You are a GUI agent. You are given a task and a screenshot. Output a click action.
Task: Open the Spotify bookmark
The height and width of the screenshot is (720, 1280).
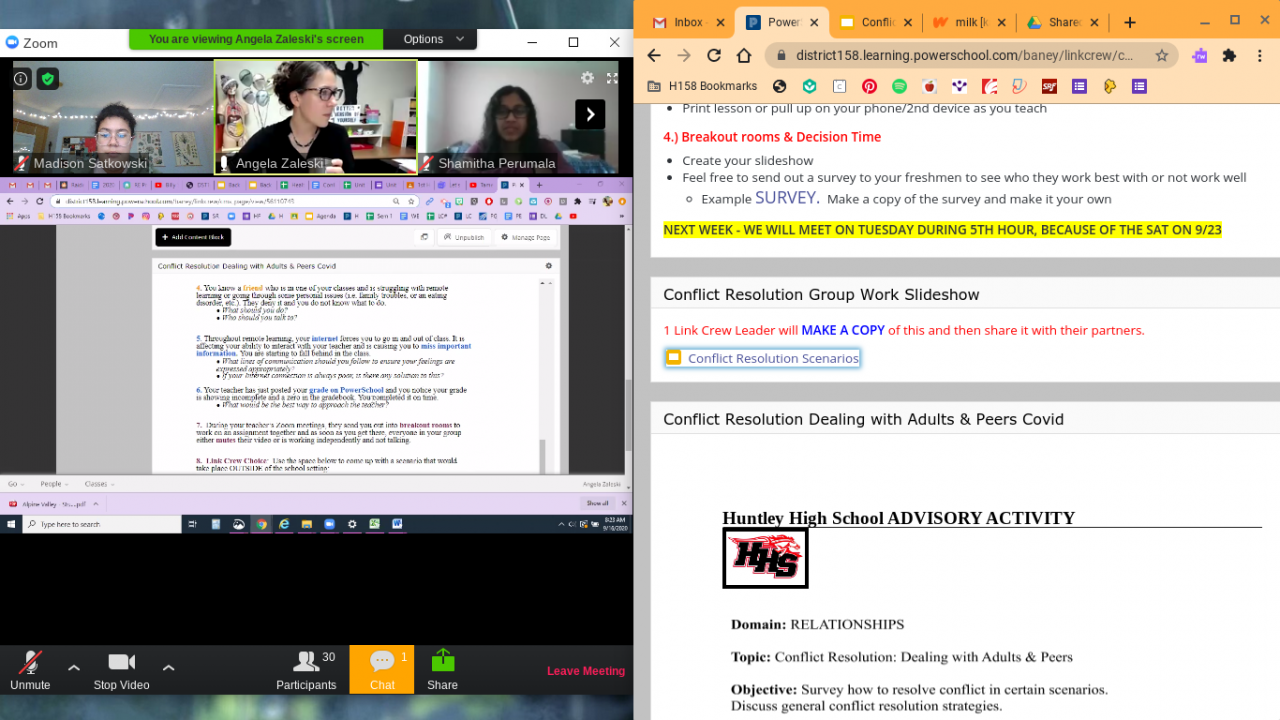tap(899, 86)
